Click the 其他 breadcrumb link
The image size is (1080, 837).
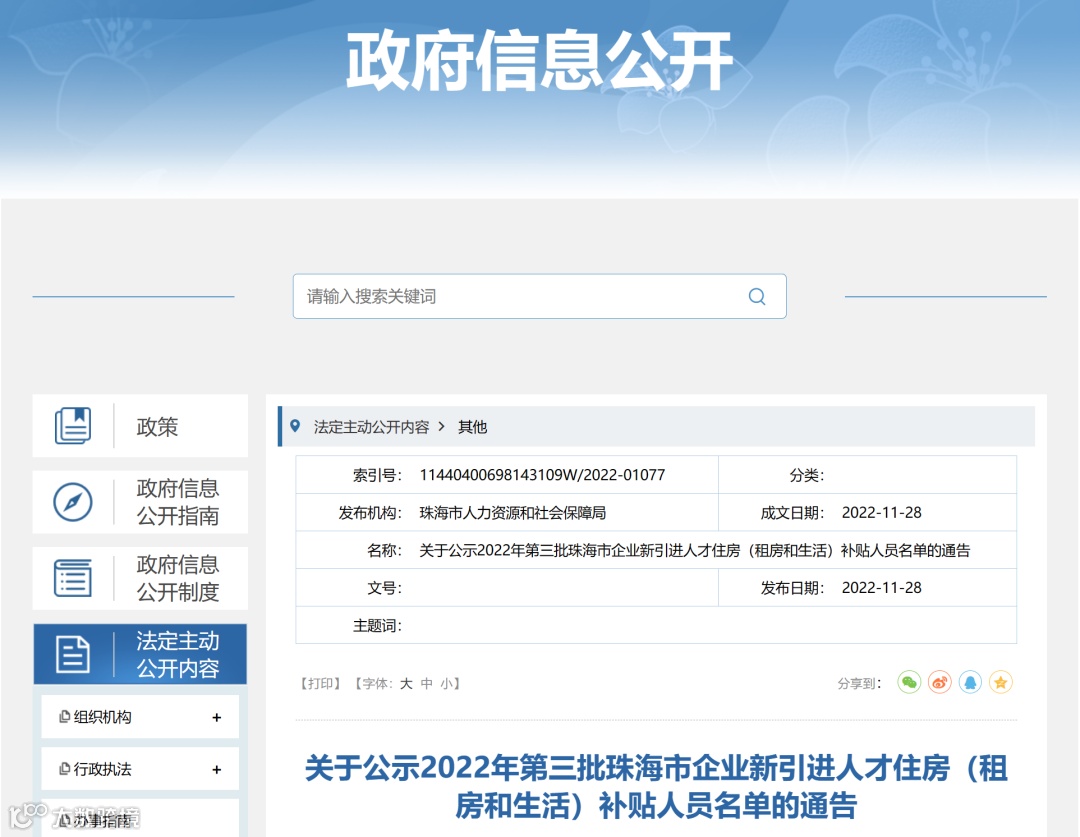(x=472, y=427)
